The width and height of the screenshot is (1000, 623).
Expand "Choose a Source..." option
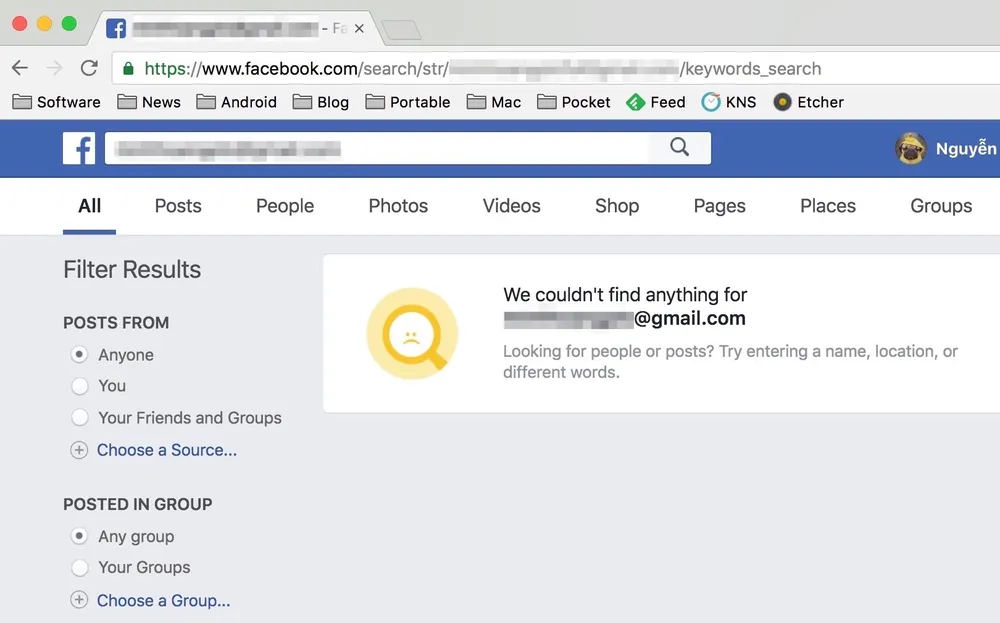166,450
